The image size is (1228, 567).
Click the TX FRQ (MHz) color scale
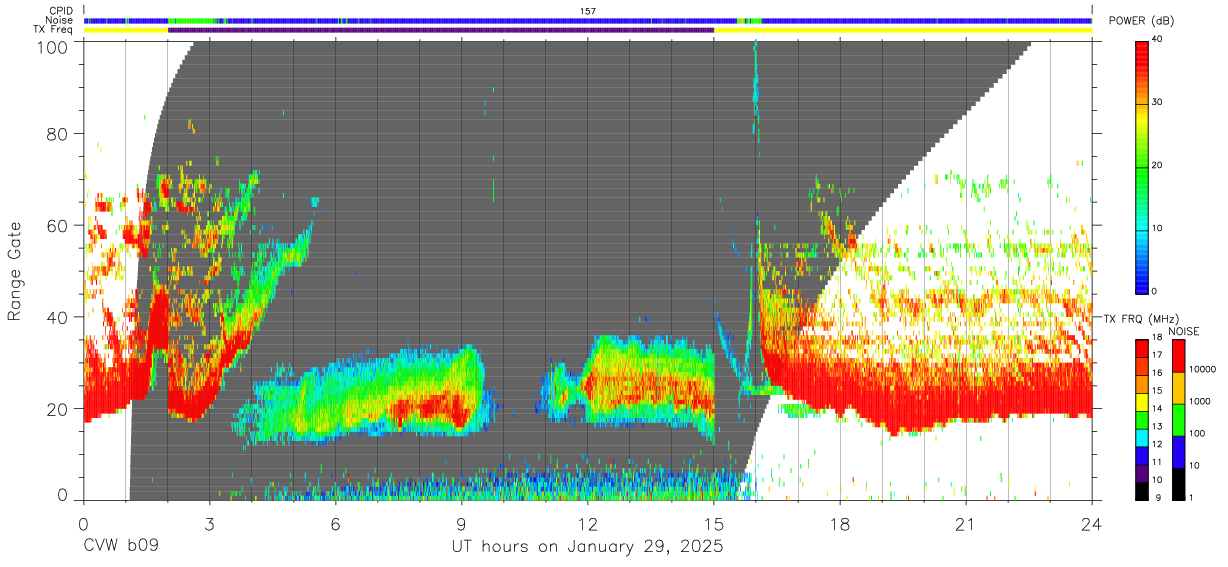coord(1142,419)
